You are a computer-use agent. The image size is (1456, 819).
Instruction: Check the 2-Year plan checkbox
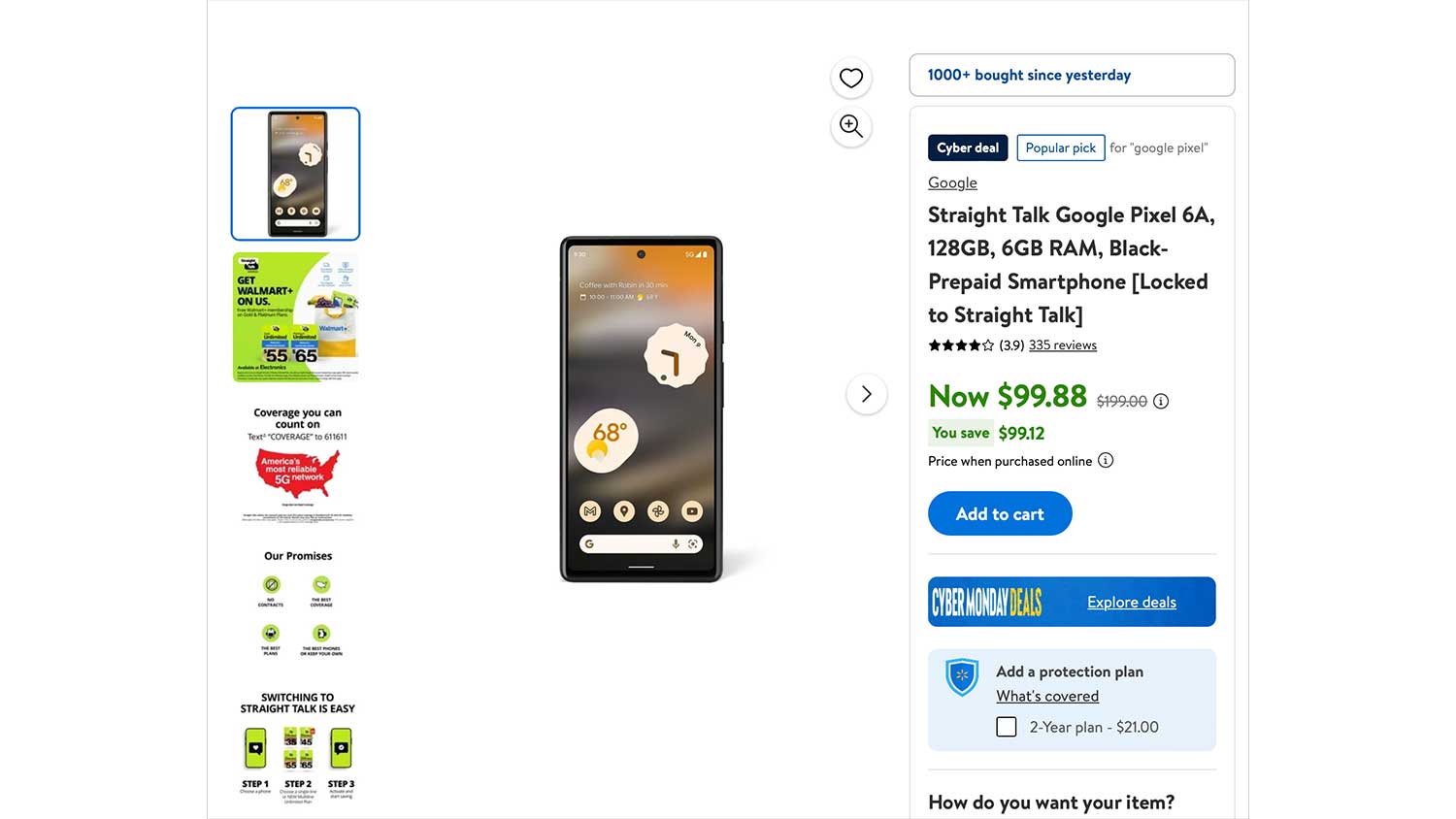pos(1007,727)
